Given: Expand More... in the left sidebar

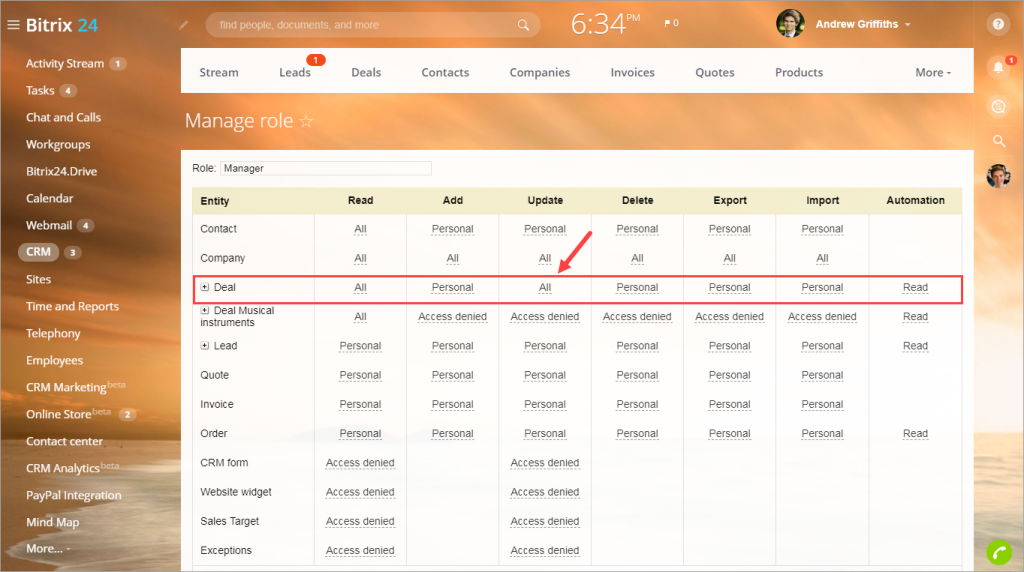Looking at the screenshot, I should pos(48,548).
